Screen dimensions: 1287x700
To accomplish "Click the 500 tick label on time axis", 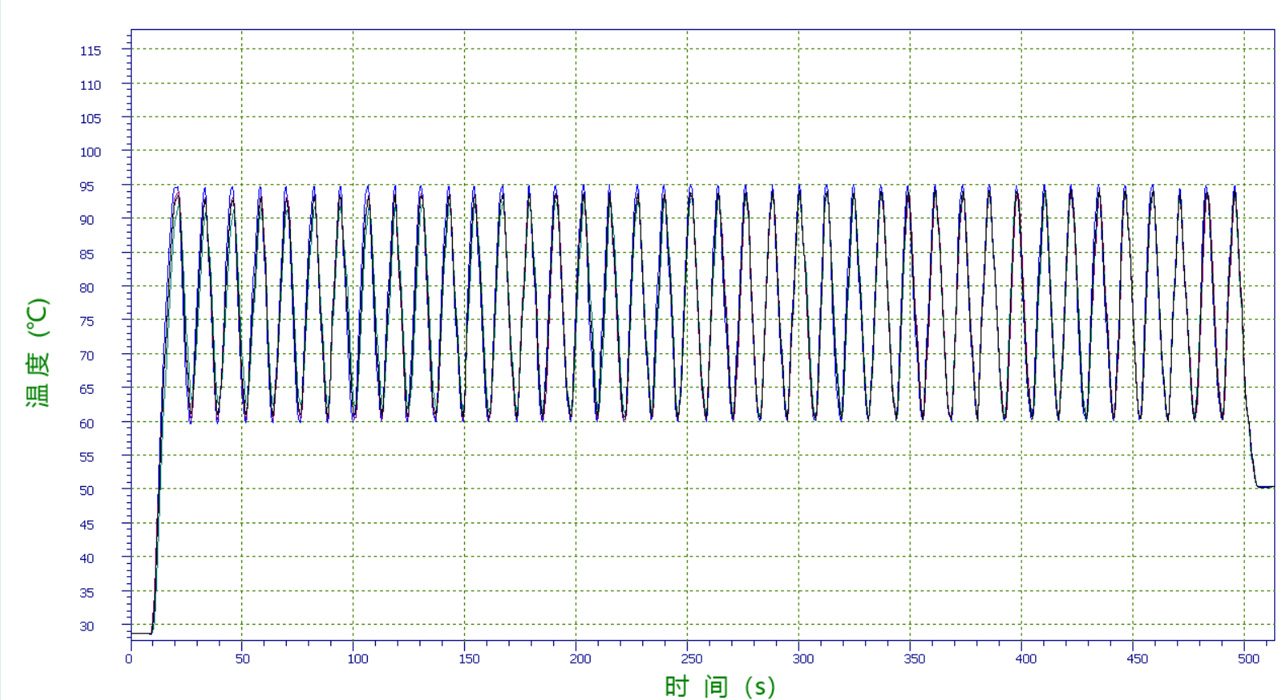I will pyautogui.click(x=1244, y=659).
